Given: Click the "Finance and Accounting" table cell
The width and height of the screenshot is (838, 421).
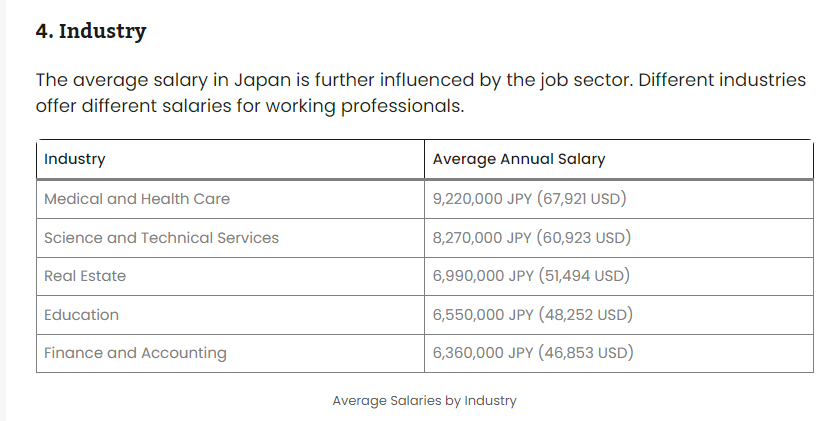Looking at the screenshot, I should [x=135, y=353].
